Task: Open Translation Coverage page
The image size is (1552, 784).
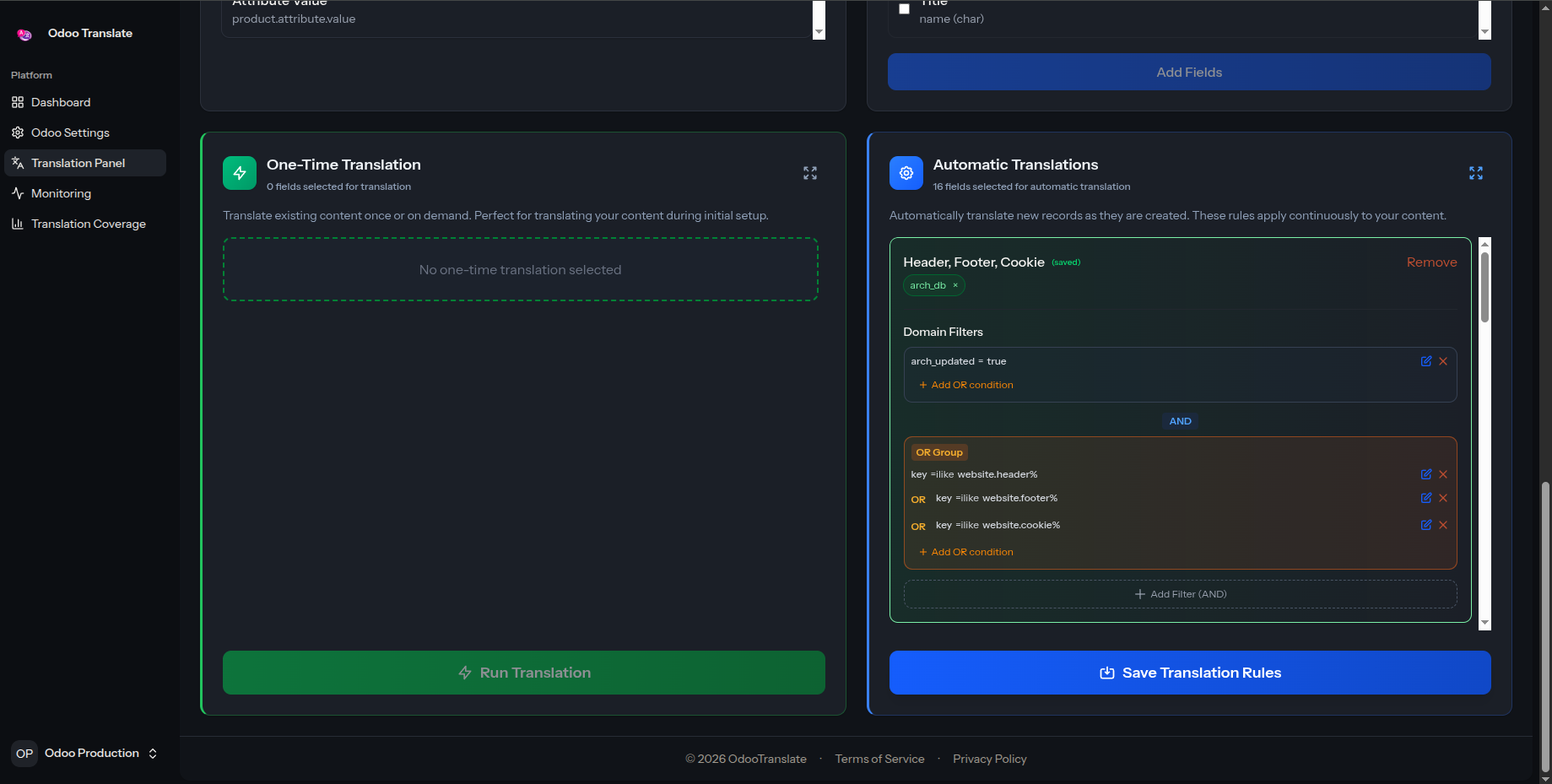Action: click(85, 224)
